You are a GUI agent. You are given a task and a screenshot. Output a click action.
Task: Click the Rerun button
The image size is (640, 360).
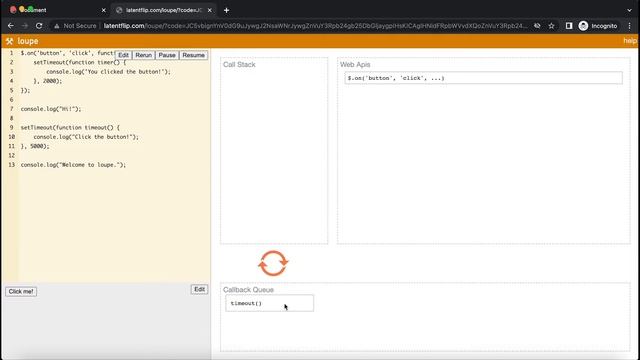pyautogui.click(x=144, y=55)
